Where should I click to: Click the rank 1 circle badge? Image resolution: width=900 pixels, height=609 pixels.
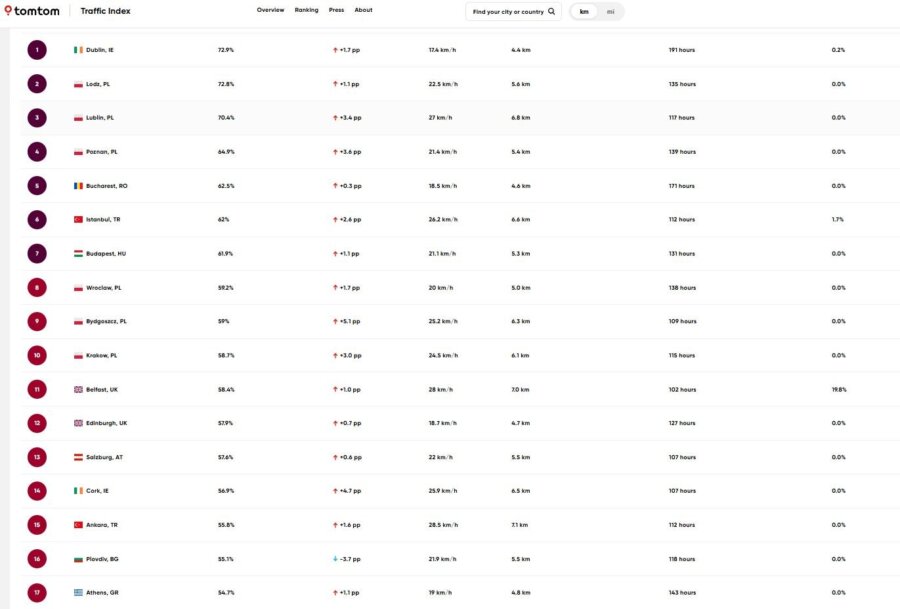(x=37, y=49)
